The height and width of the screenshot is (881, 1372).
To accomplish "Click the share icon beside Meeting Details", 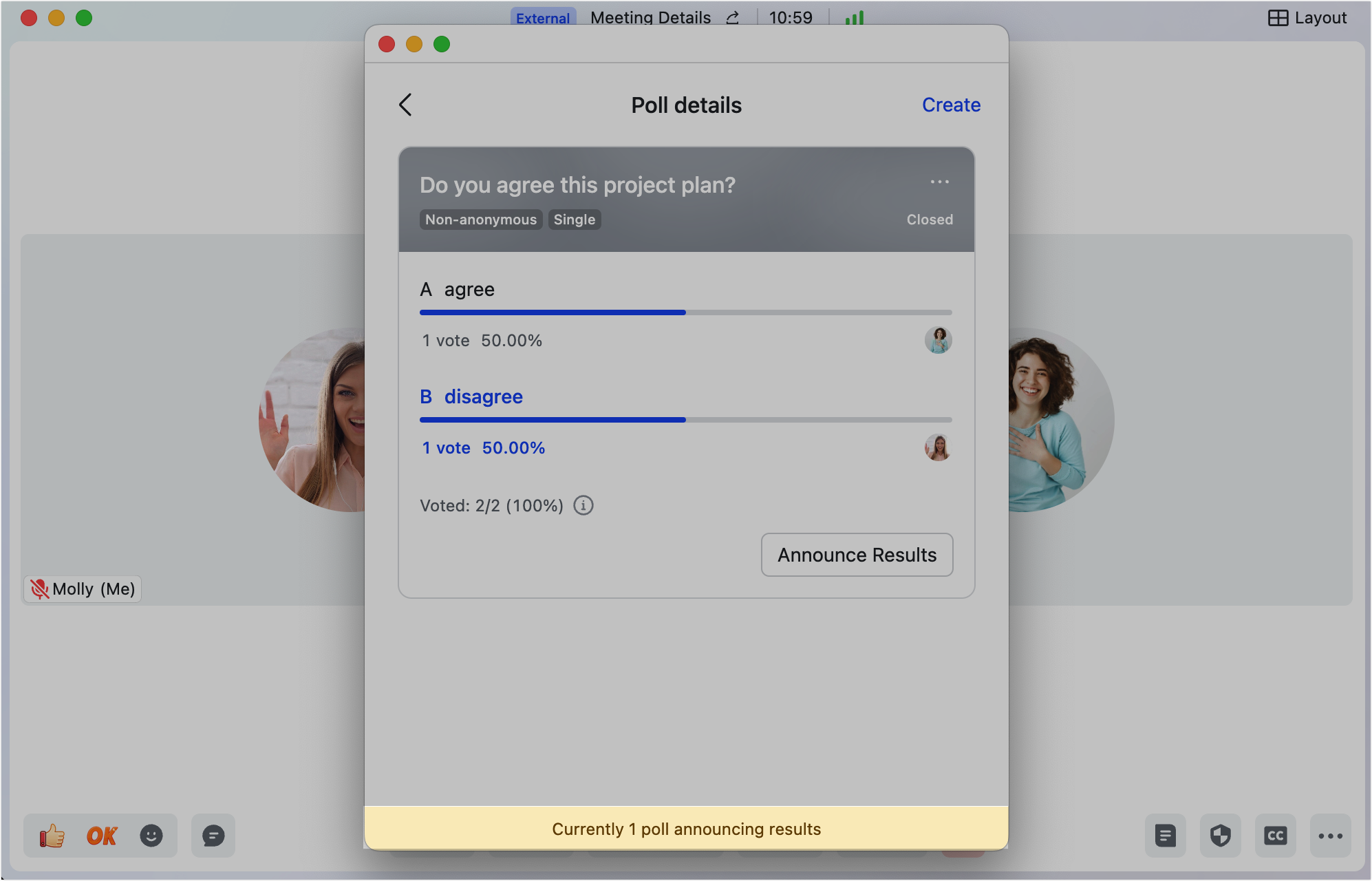I will coord(733,18).
